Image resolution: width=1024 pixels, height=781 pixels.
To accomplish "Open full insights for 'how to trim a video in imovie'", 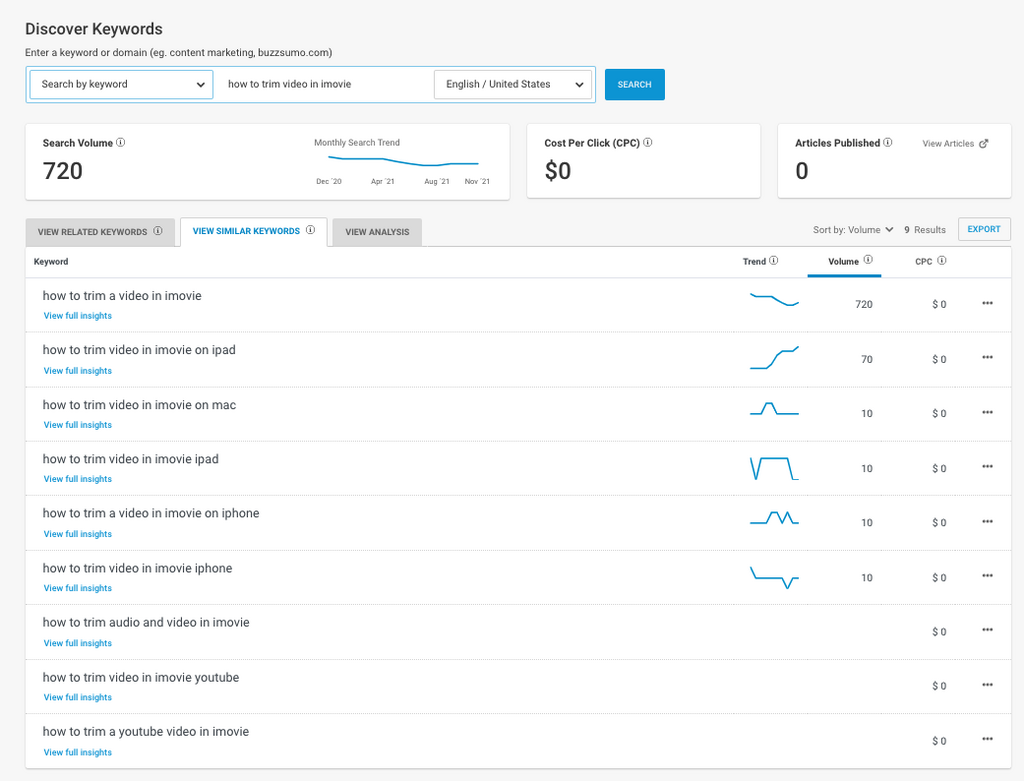I will 78,316.
